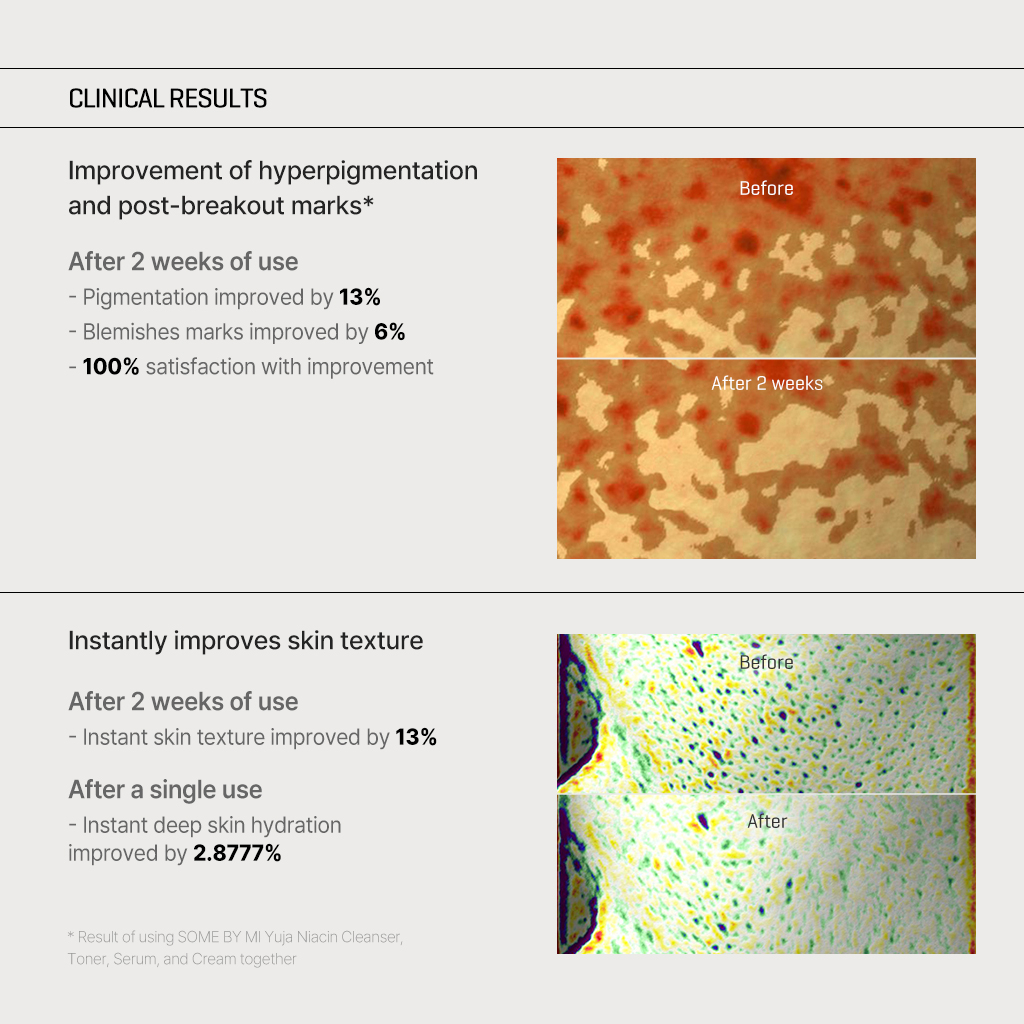The height and width of the screenshot is (1024, 1024).
Task: Select the "Blemishes marks improved by 6%" line
Action: [243, 332]
